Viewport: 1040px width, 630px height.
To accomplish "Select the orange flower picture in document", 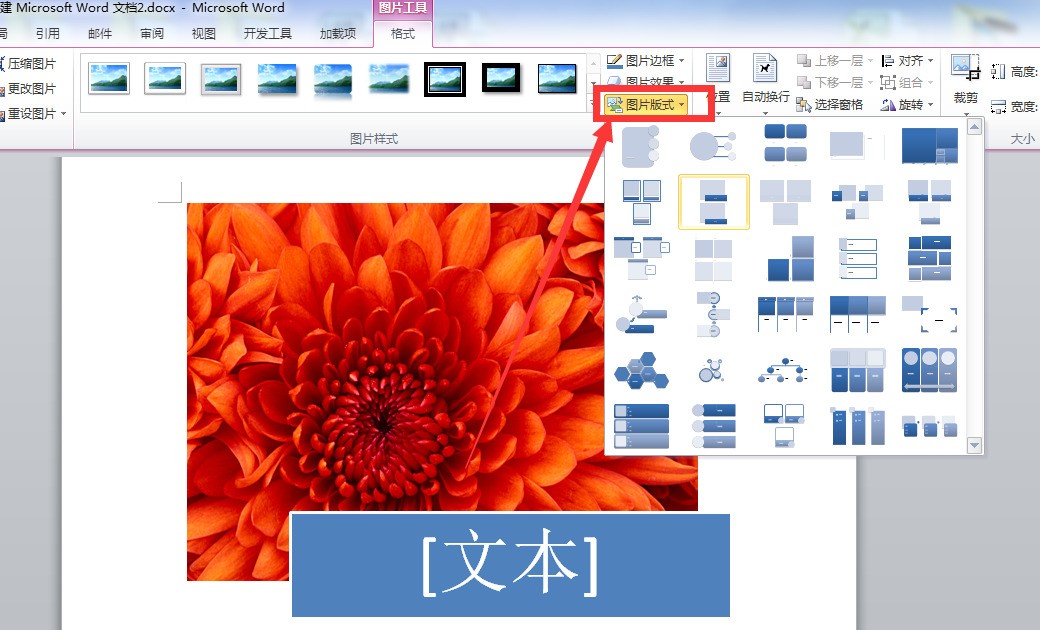I will pyautogui.click(x=395, y=358).
